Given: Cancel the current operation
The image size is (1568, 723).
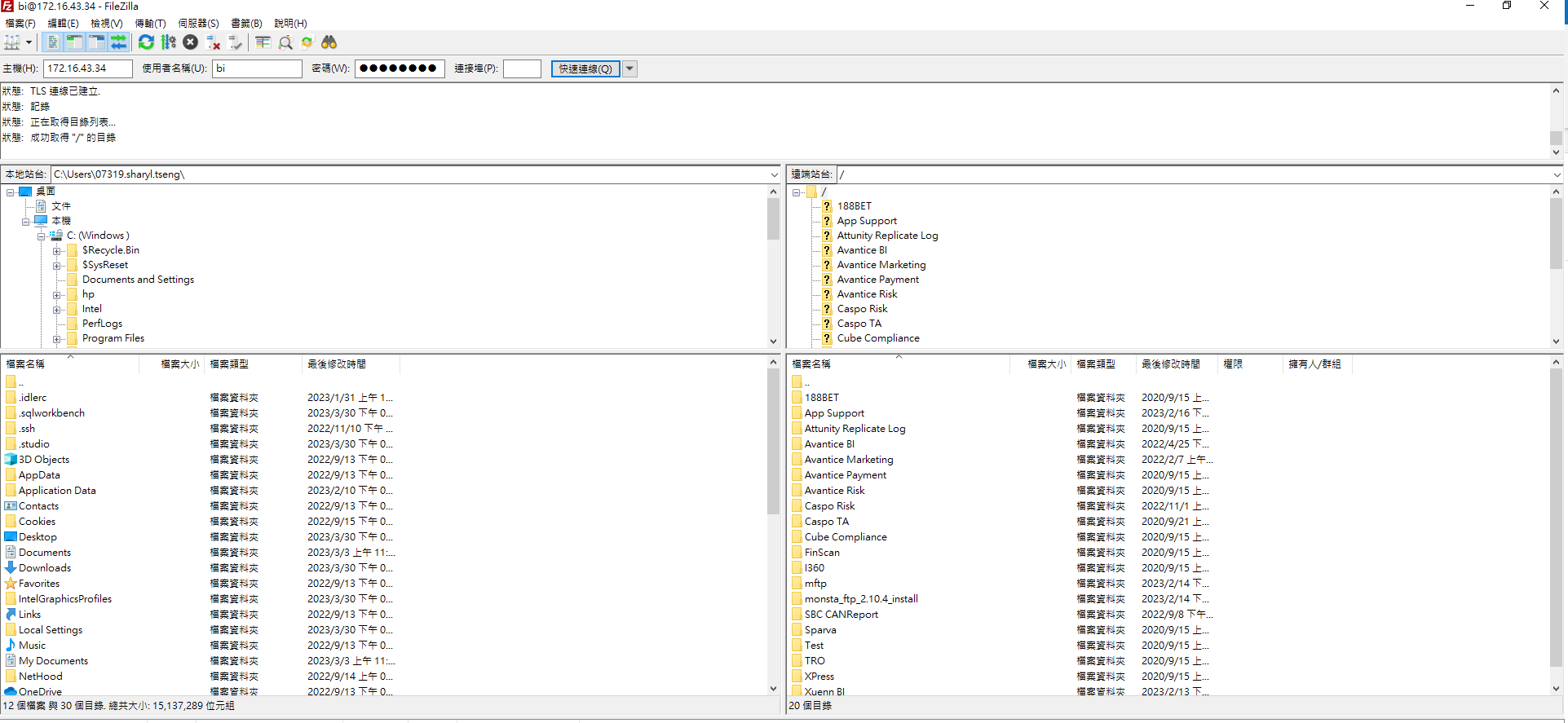Looking at the screenshot, I should point(190,42).
